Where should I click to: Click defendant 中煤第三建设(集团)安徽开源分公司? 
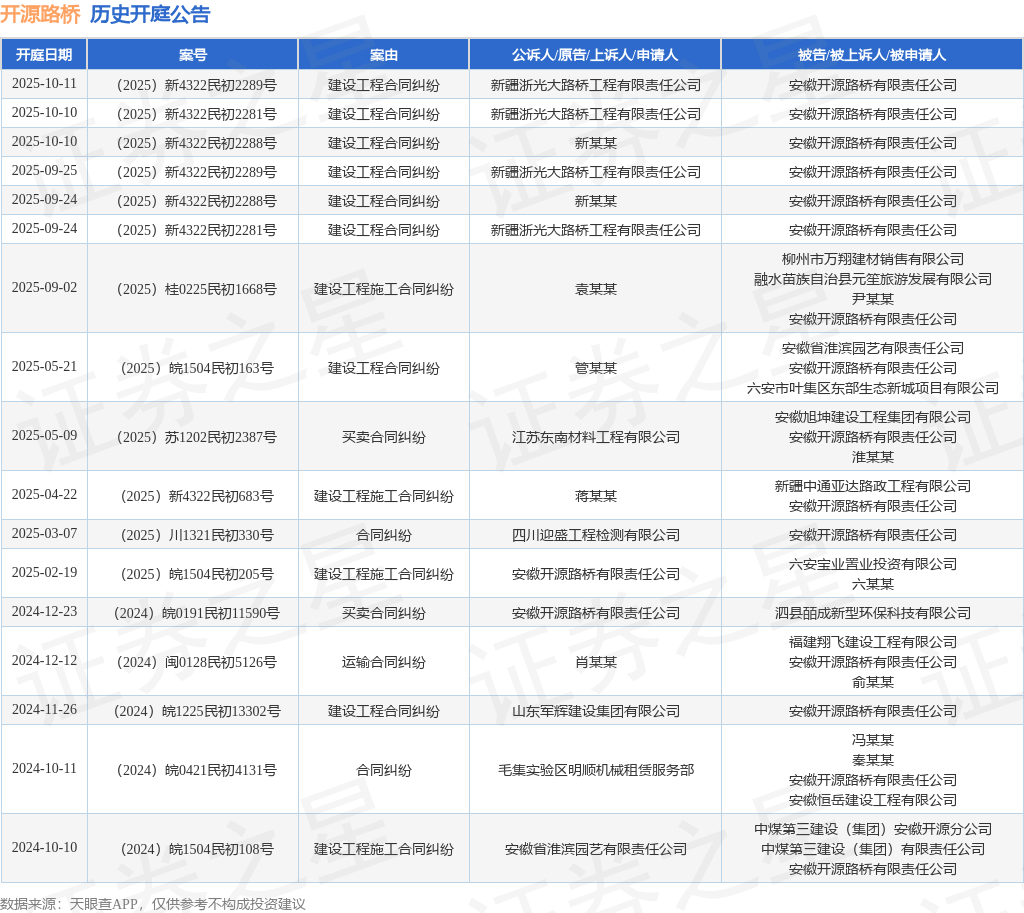(x=872, y=829)
